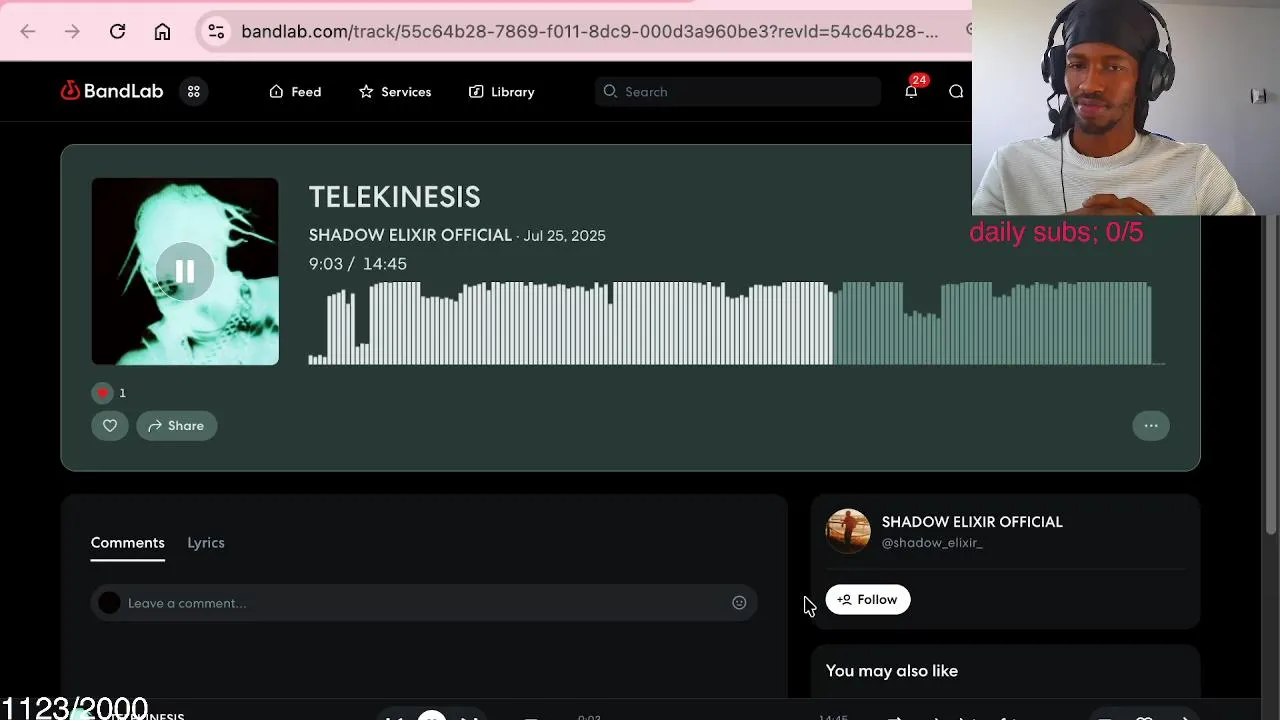Pause the TELEKINESIS track on the cover art
This screenshot has width=1280, height=720.
pyautogui.click(x=185, y=271)
